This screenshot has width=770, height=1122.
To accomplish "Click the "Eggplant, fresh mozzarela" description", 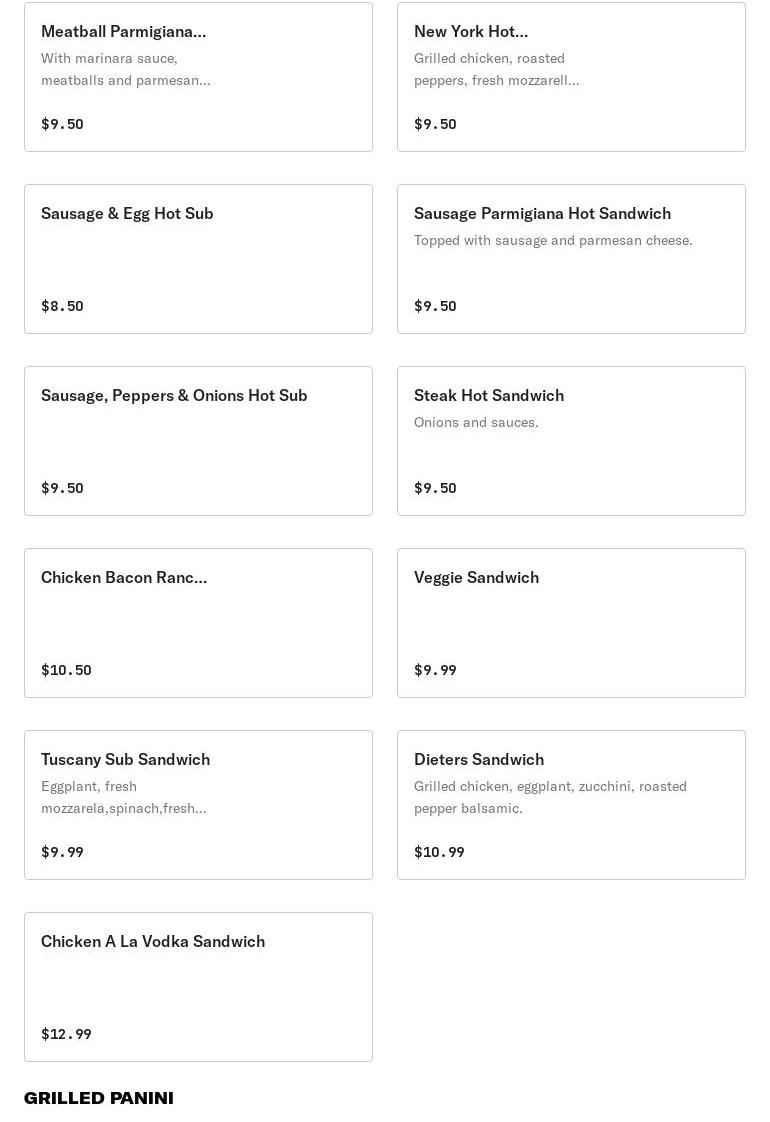I will click(124, 797).
